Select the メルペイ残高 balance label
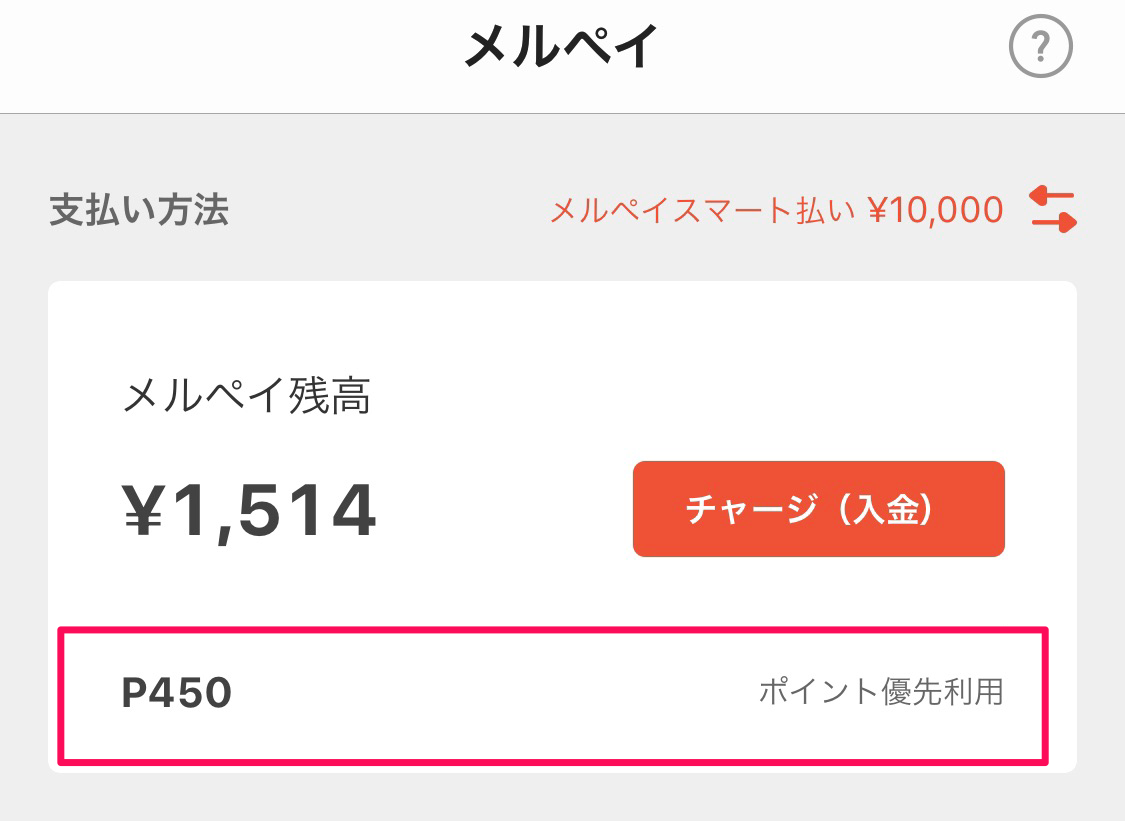This screenshot has height=821, width=1125. 246,397
